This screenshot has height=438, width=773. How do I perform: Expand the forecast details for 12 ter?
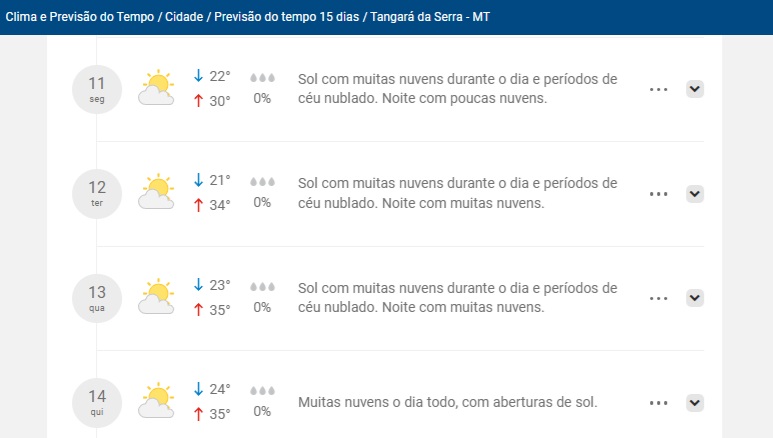pos(695,194)
